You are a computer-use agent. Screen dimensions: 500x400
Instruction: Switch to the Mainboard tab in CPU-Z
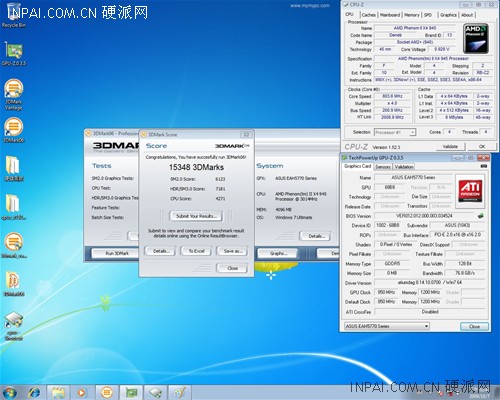390,15
